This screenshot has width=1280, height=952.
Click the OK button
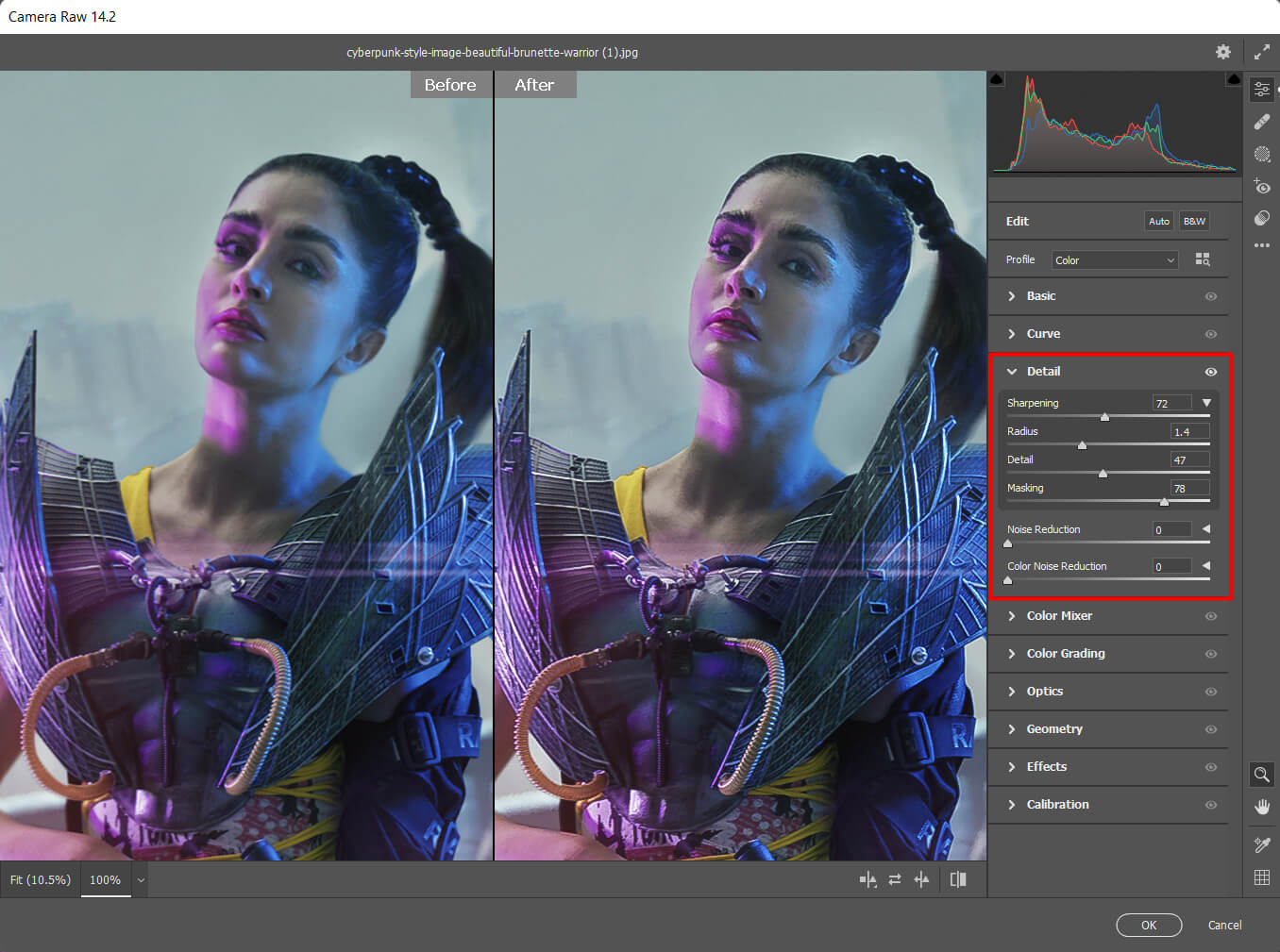(x=1149, y=925)
